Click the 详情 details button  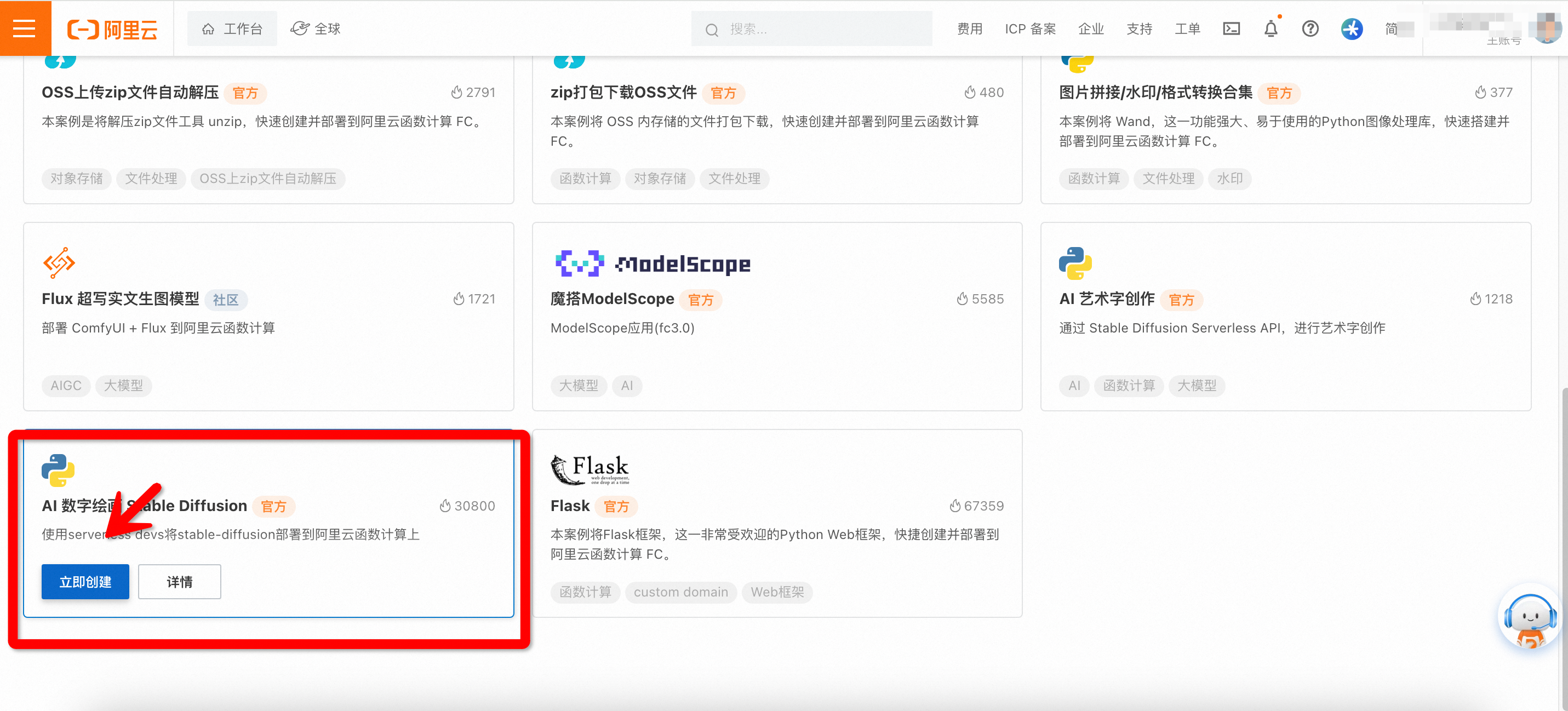179,581
